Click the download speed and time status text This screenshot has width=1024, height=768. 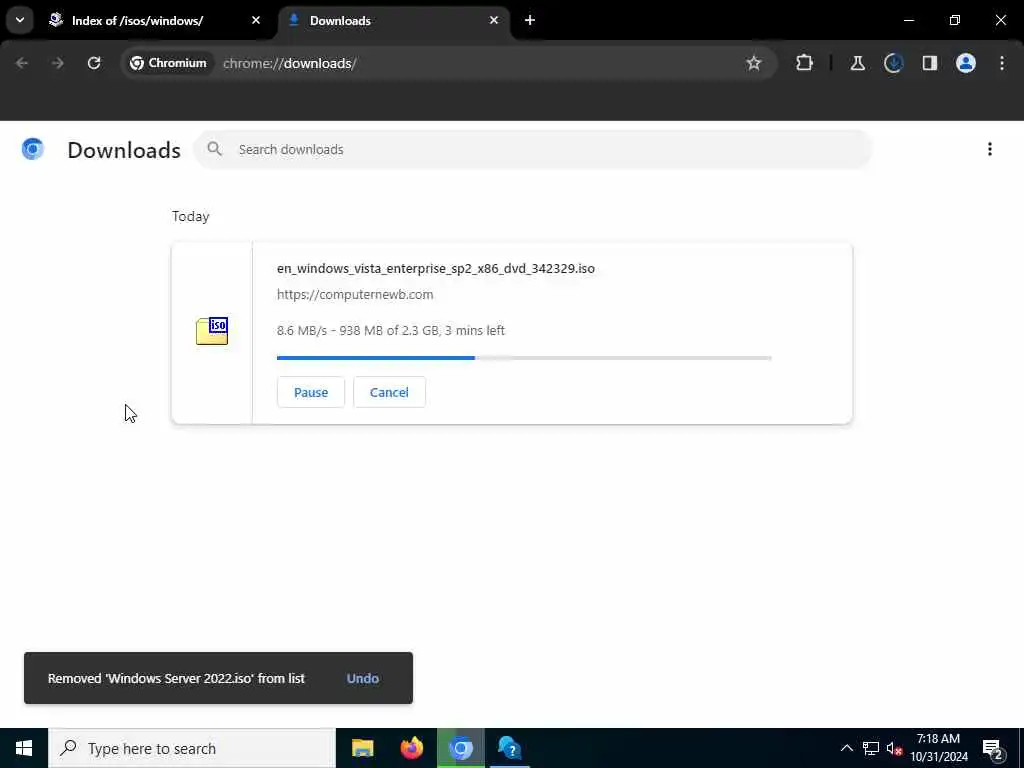(x=391, y=330)
